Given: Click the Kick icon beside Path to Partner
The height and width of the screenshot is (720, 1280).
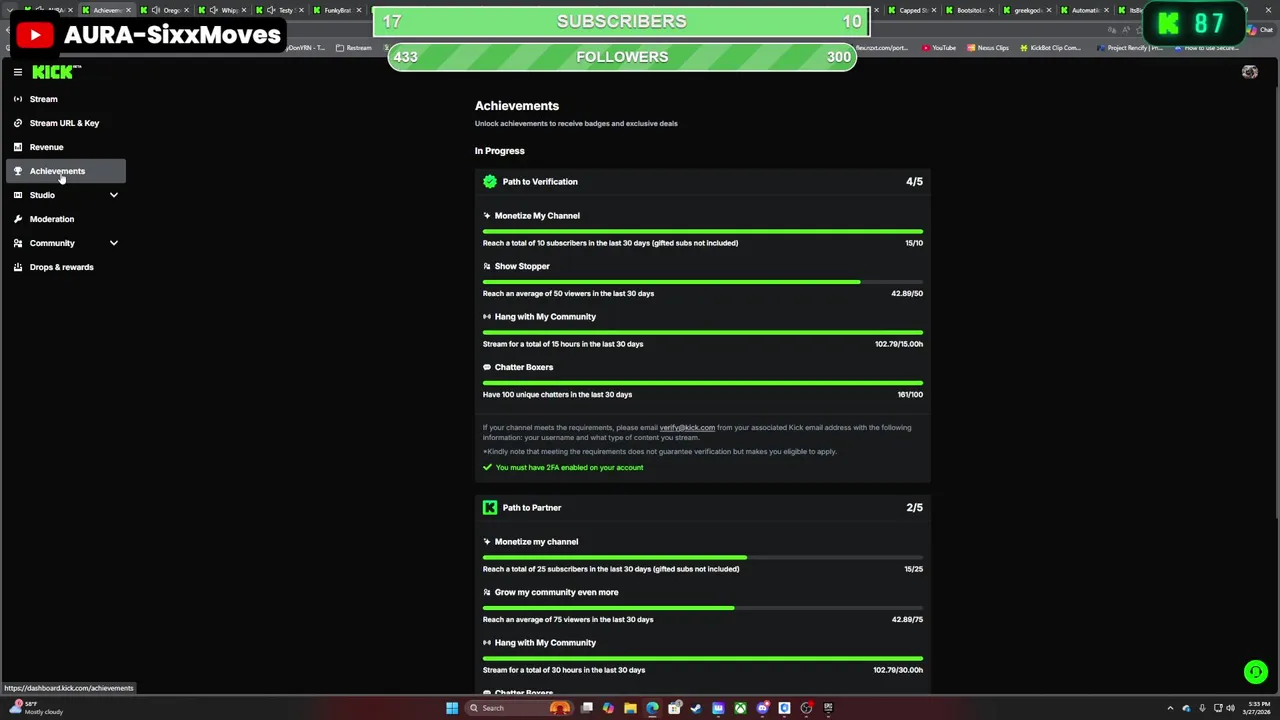Looking at the screenshot, I should 490,508.
